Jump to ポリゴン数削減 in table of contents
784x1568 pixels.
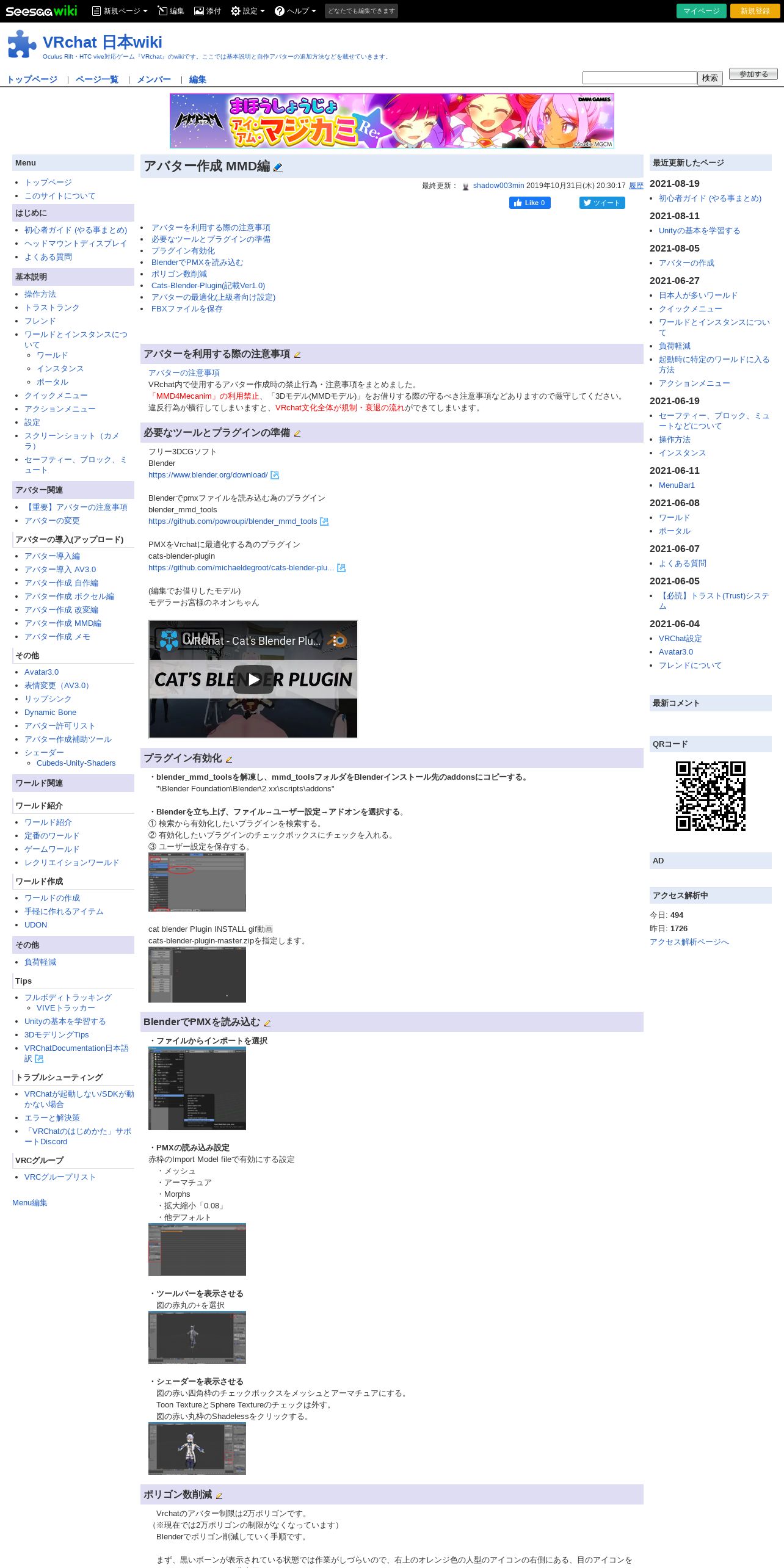pos(179,274)
